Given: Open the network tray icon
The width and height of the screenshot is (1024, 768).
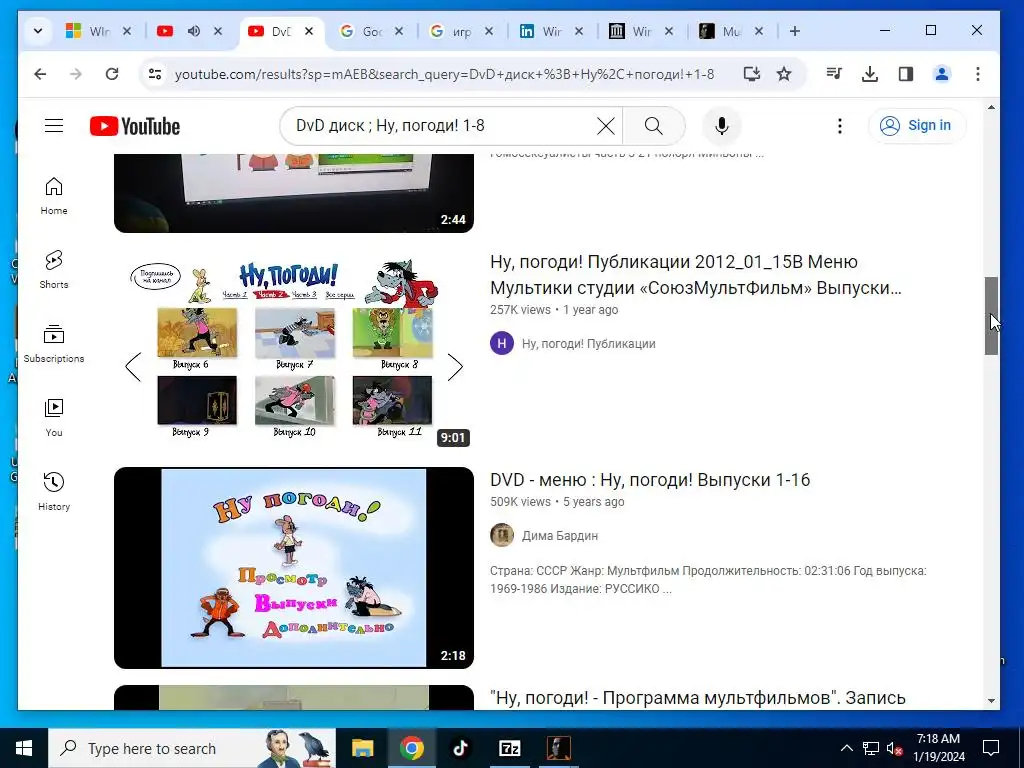Looking at the screenshot, I should pos(871,748).
